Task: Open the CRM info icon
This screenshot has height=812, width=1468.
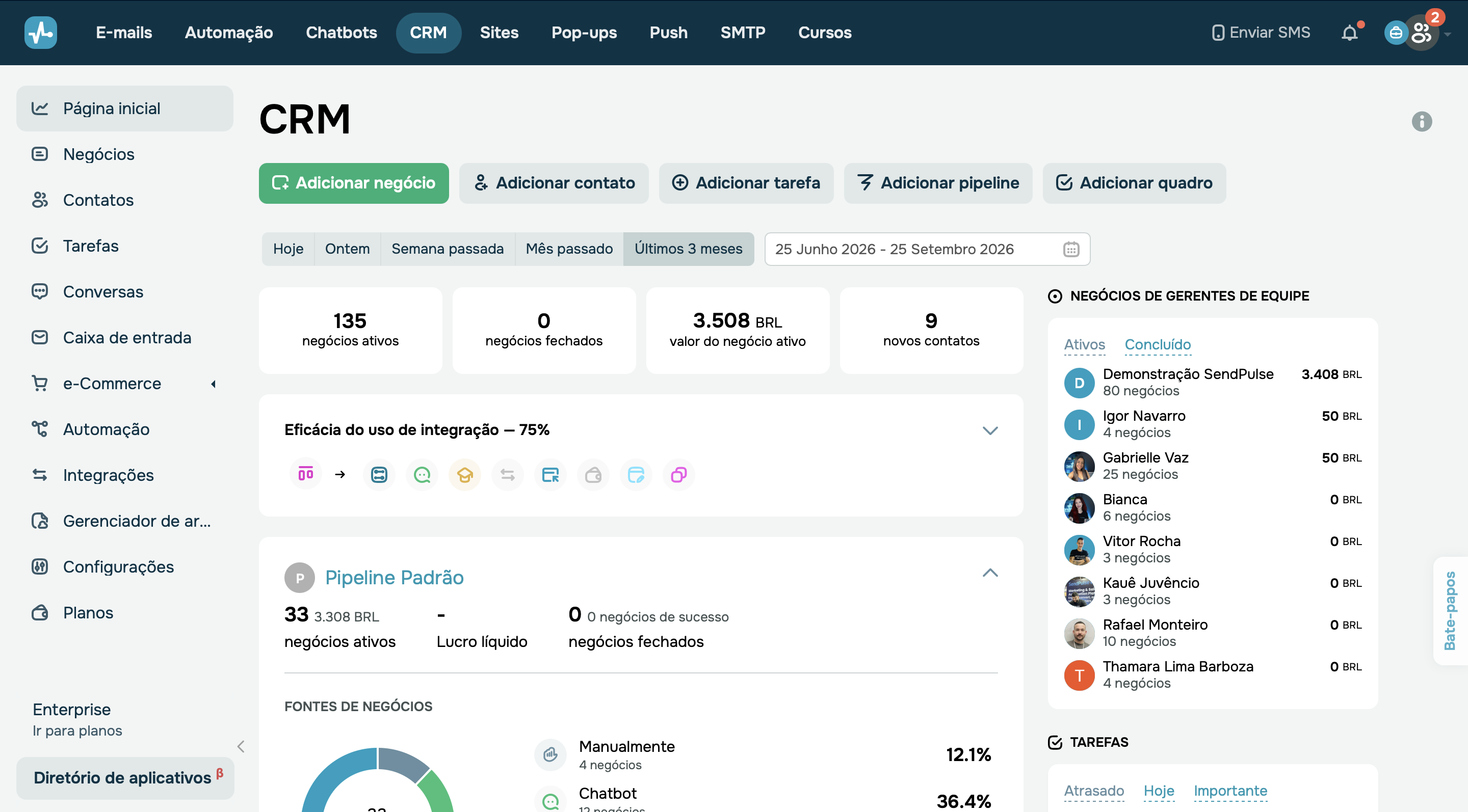Action: click(x=1422, y=121)
